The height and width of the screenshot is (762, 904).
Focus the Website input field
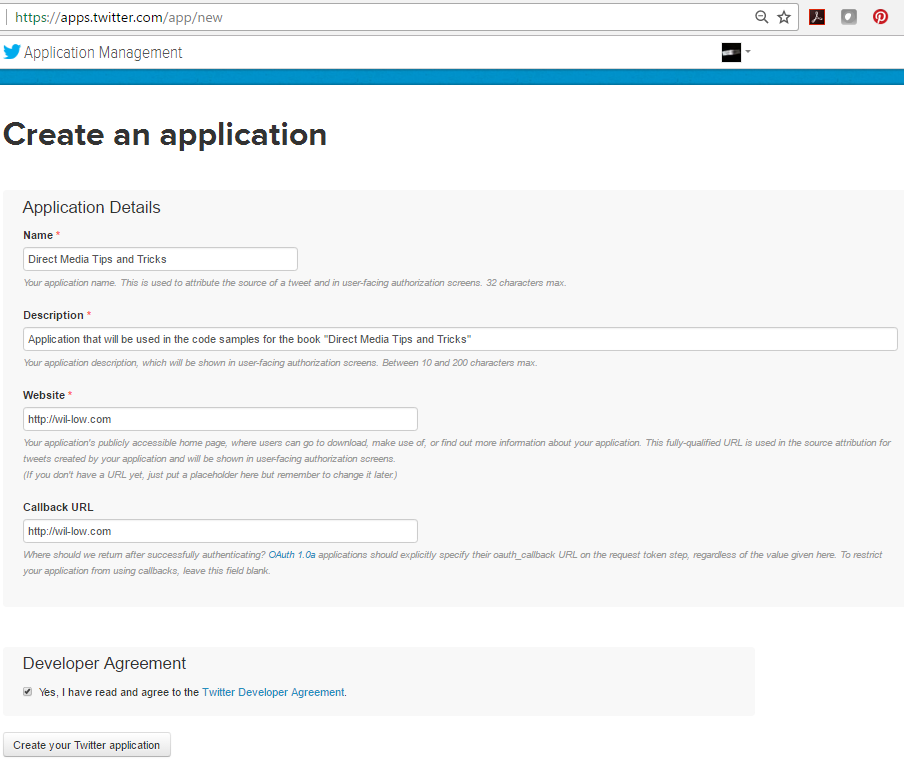click(220, 419)
